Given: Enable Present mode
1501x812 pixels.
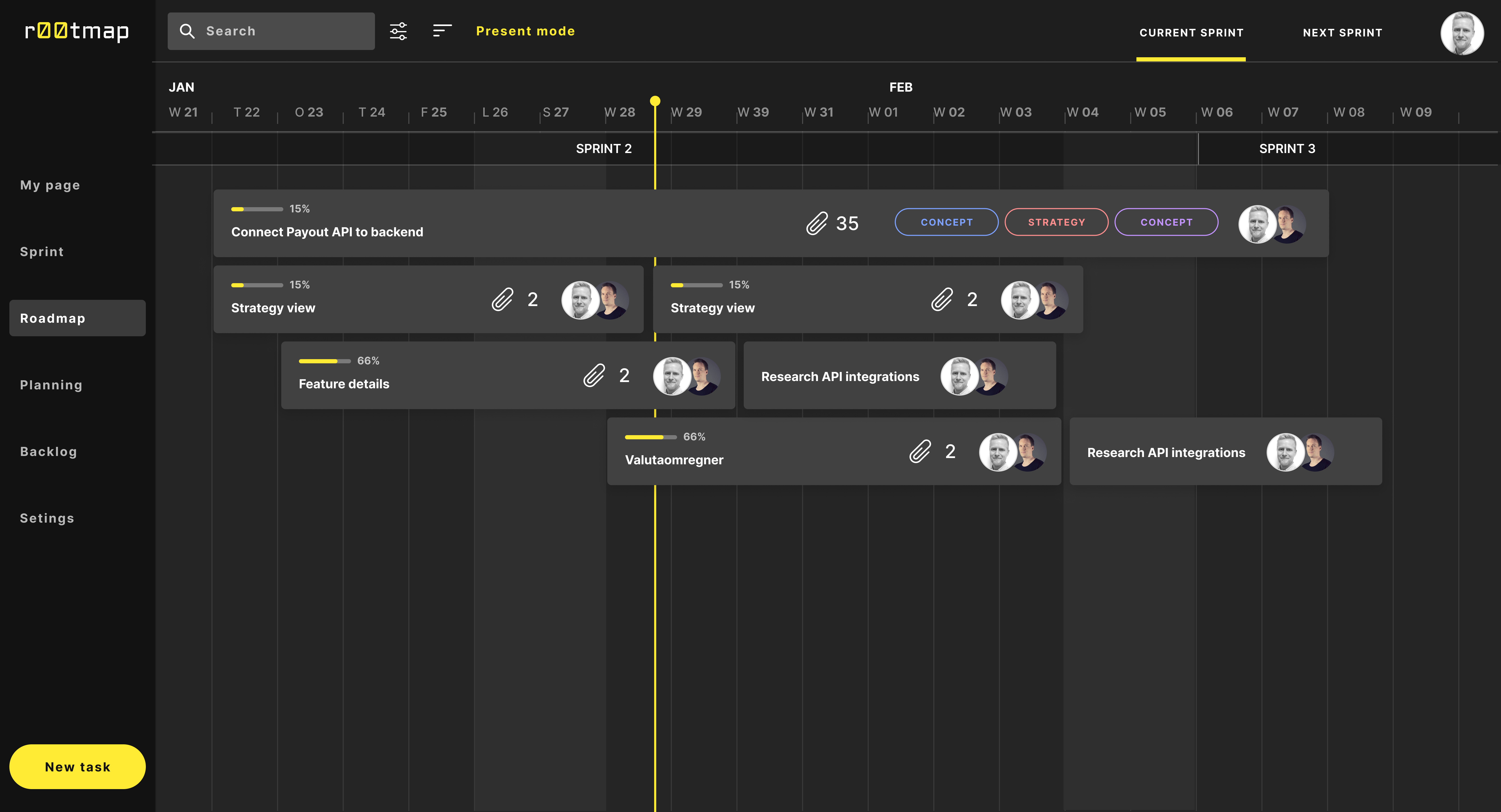Looking at the screenshot, I should click(526, 31).
